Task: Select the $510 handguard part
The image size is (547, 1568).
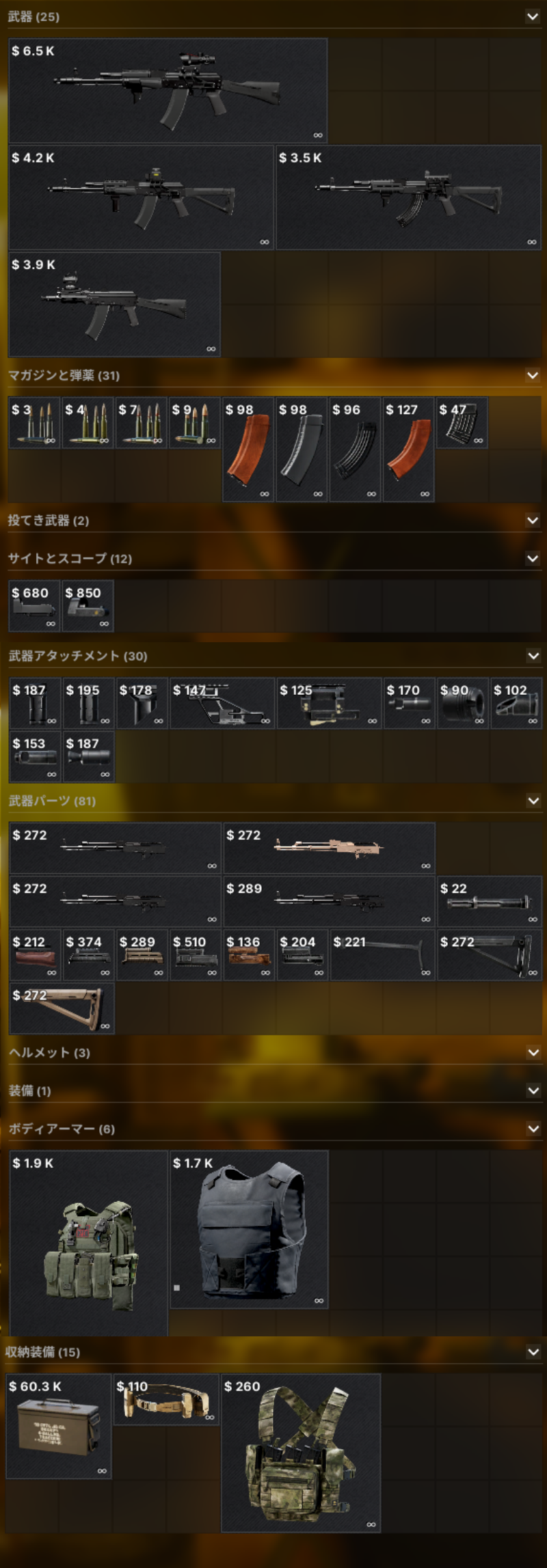Action: coord(195,954)
